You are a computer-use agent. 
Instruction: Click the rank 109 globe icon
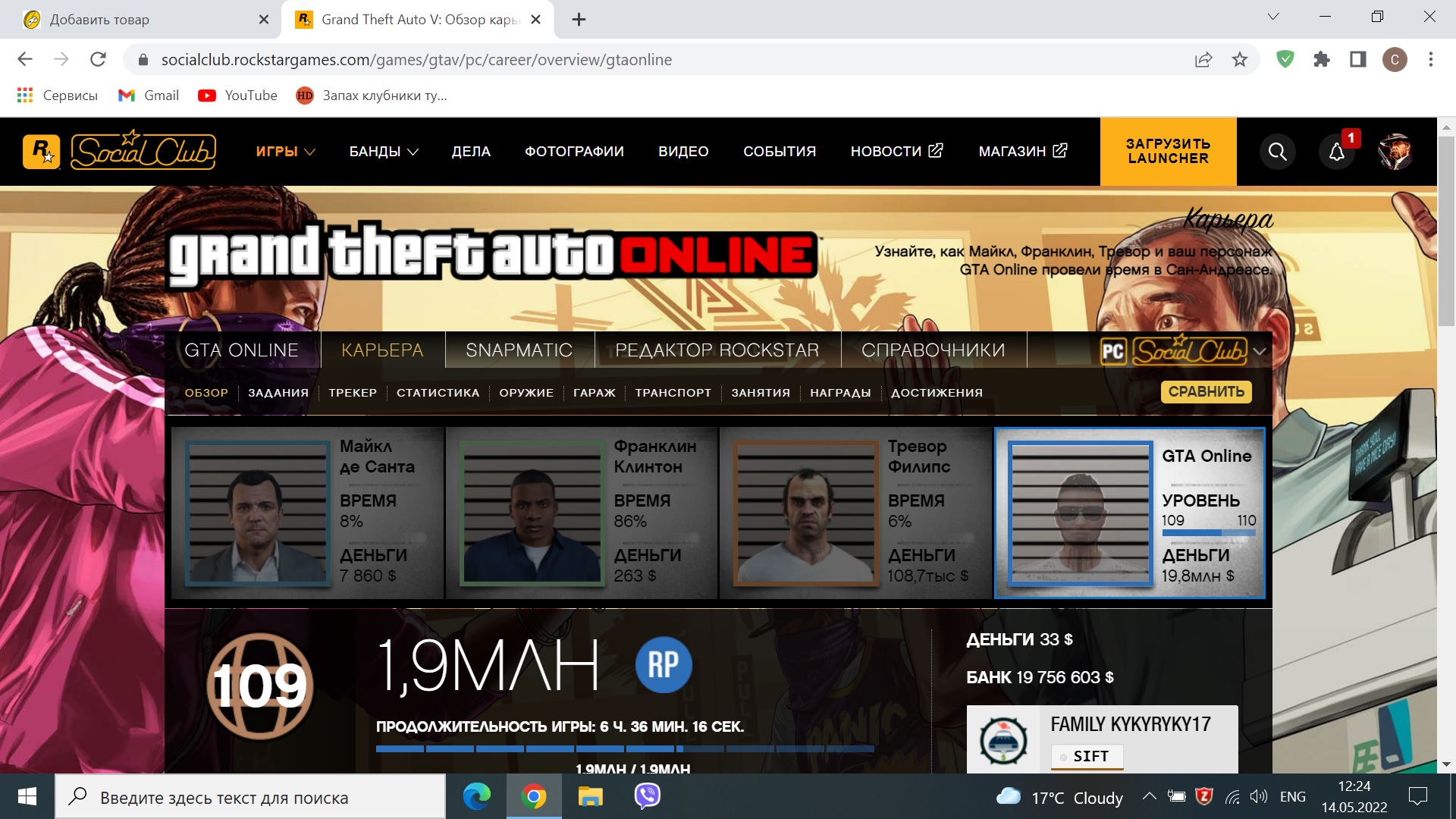coord(260,686)
